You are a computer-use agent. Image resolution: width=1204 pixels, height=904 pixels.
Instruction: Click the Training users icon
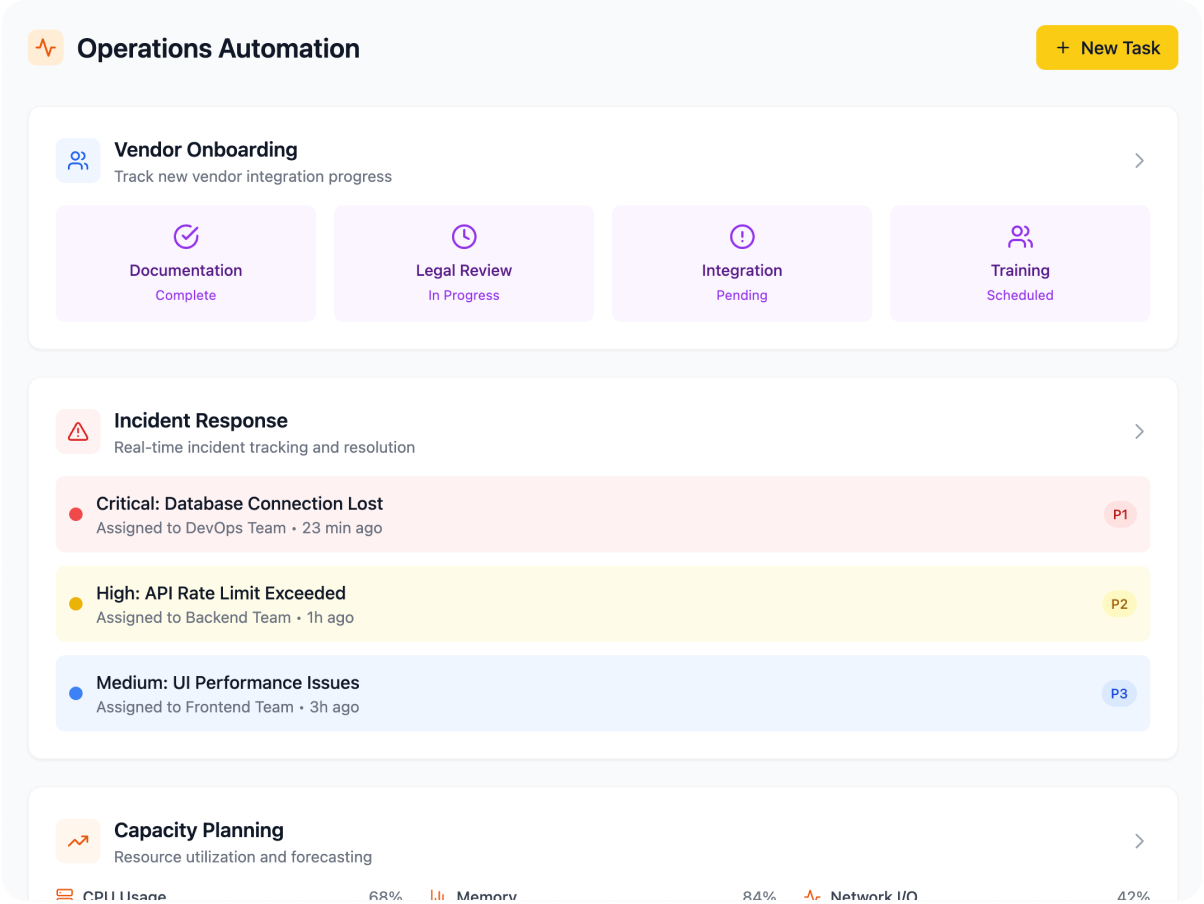pos(1020,236)
